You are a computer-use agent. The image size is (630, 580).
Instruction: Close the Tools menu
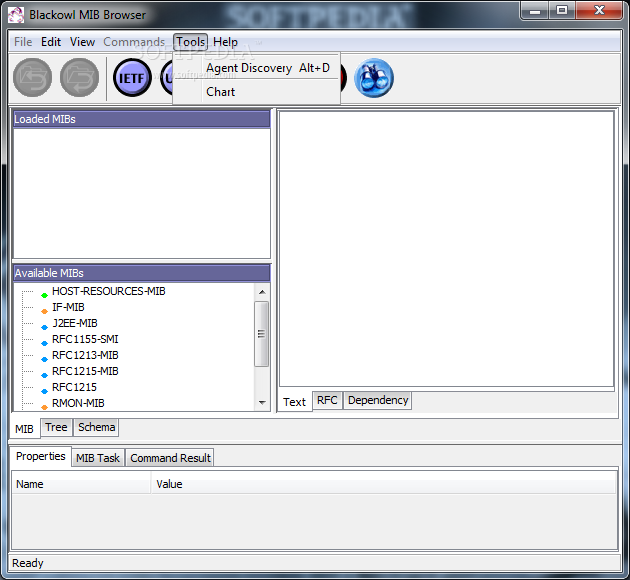(x=190, y=42)
